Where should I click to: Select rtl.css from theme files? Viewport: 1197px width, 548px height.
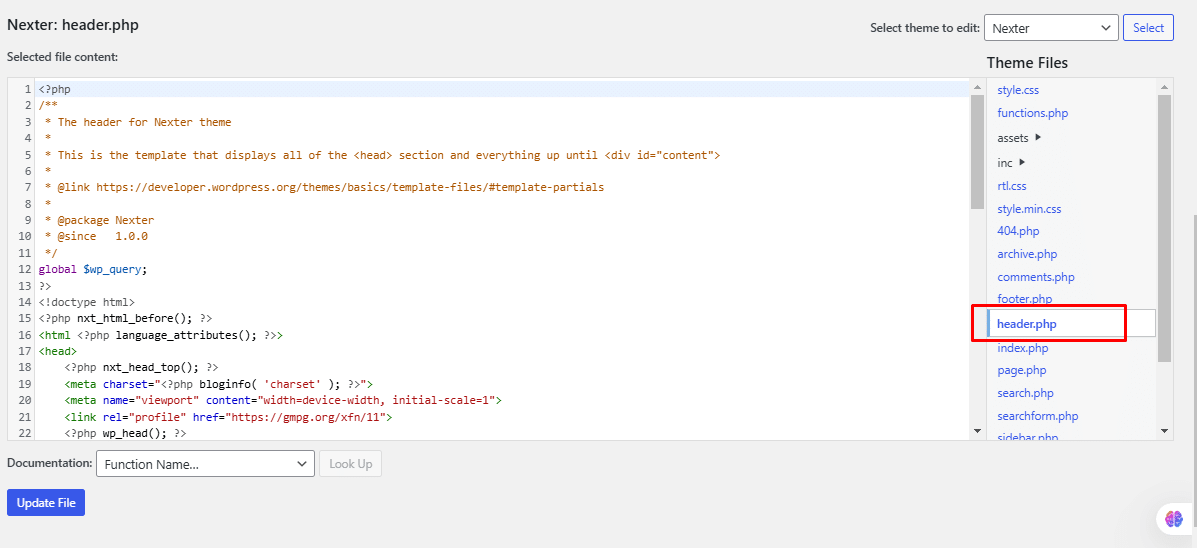click(x=1012, y=186)
